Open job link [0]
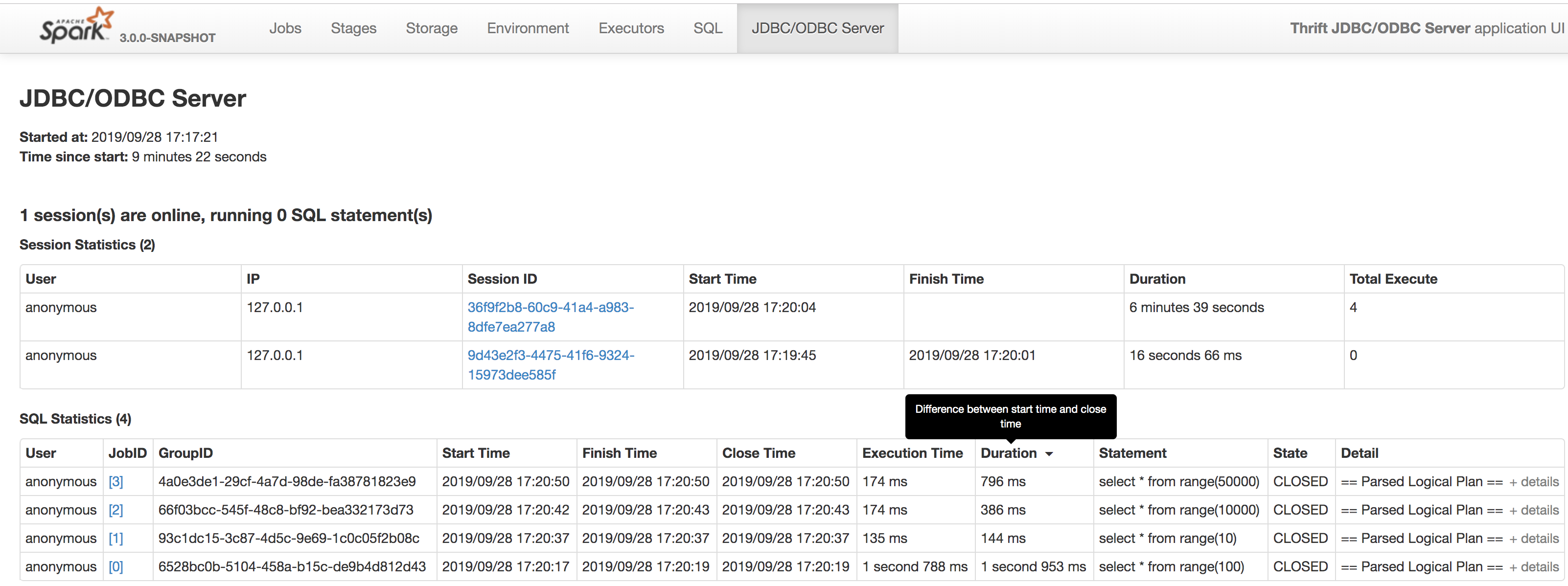Screen dimensions: 1568x586 115,566
